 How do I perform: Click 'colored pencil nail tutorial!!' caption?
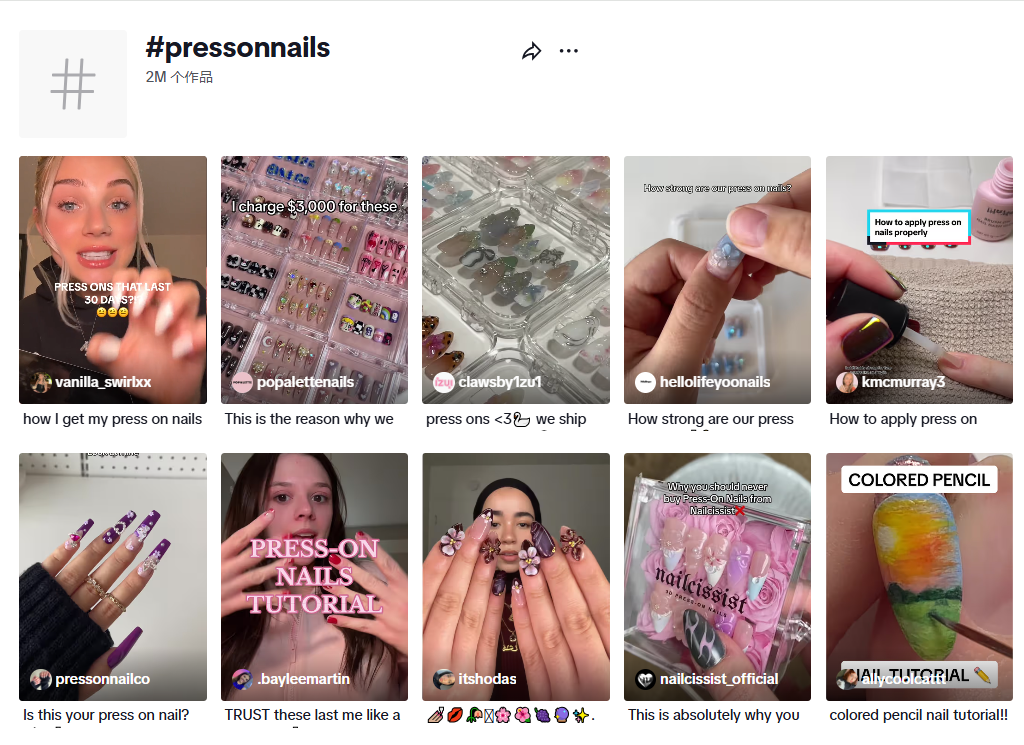pos(919,715)
